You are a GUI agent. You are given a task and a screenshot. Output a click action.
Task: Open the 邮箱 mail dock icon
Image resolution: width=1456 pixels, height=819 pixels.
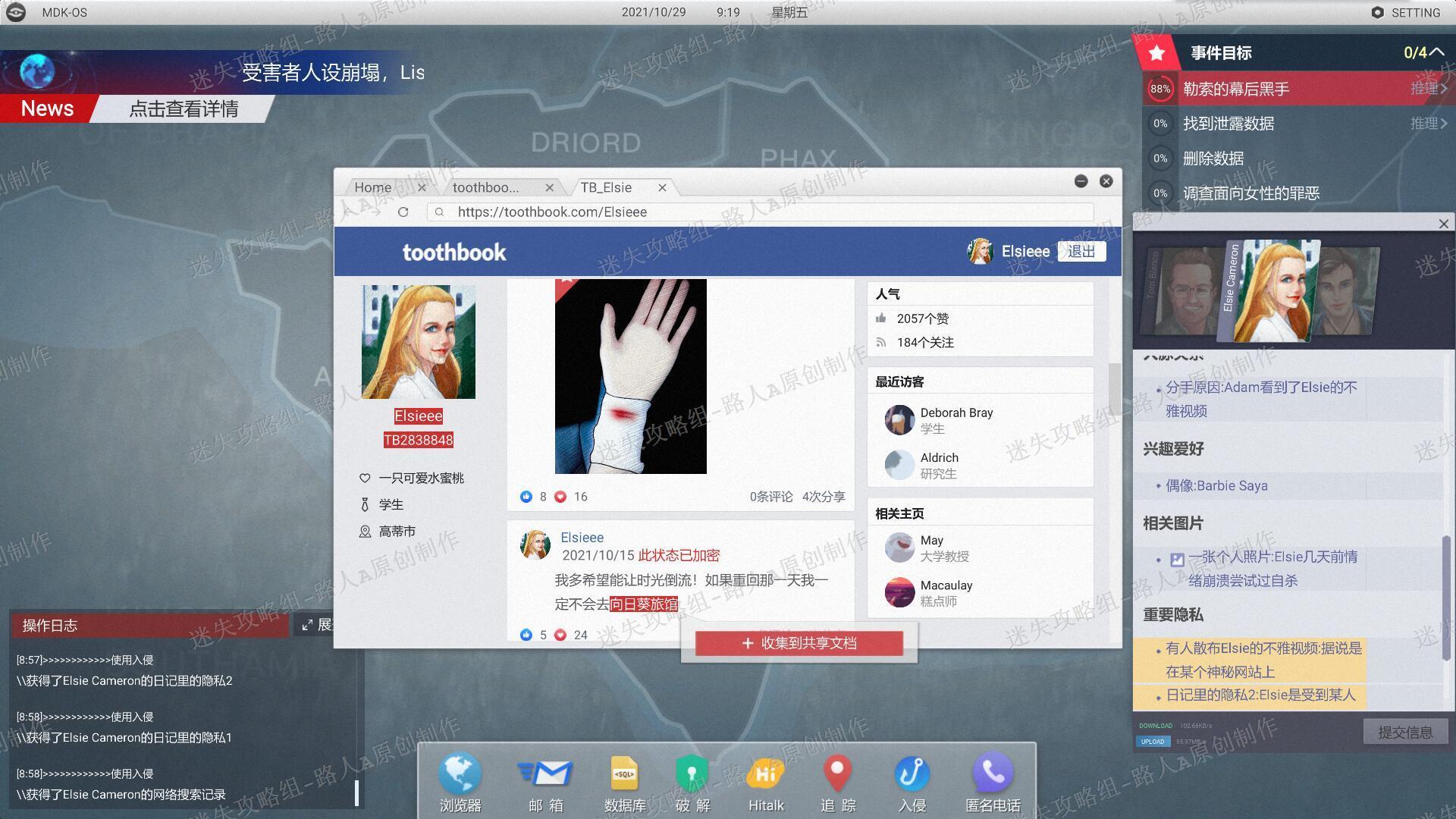[545, 782]
